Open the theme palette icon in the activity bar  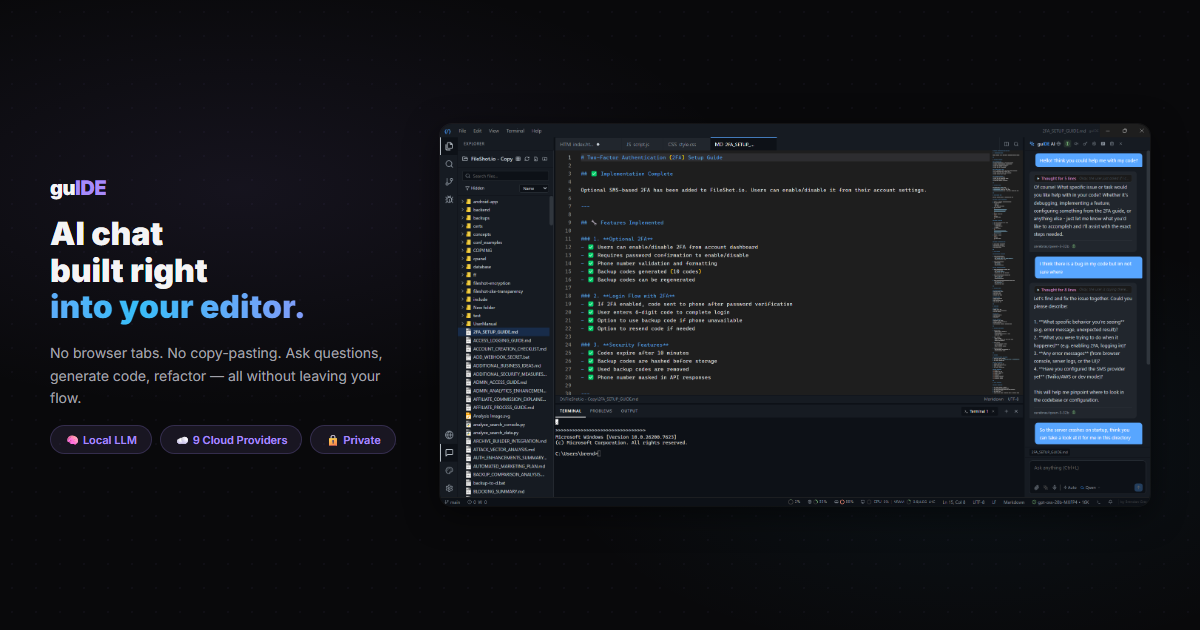tap(449, 470)
